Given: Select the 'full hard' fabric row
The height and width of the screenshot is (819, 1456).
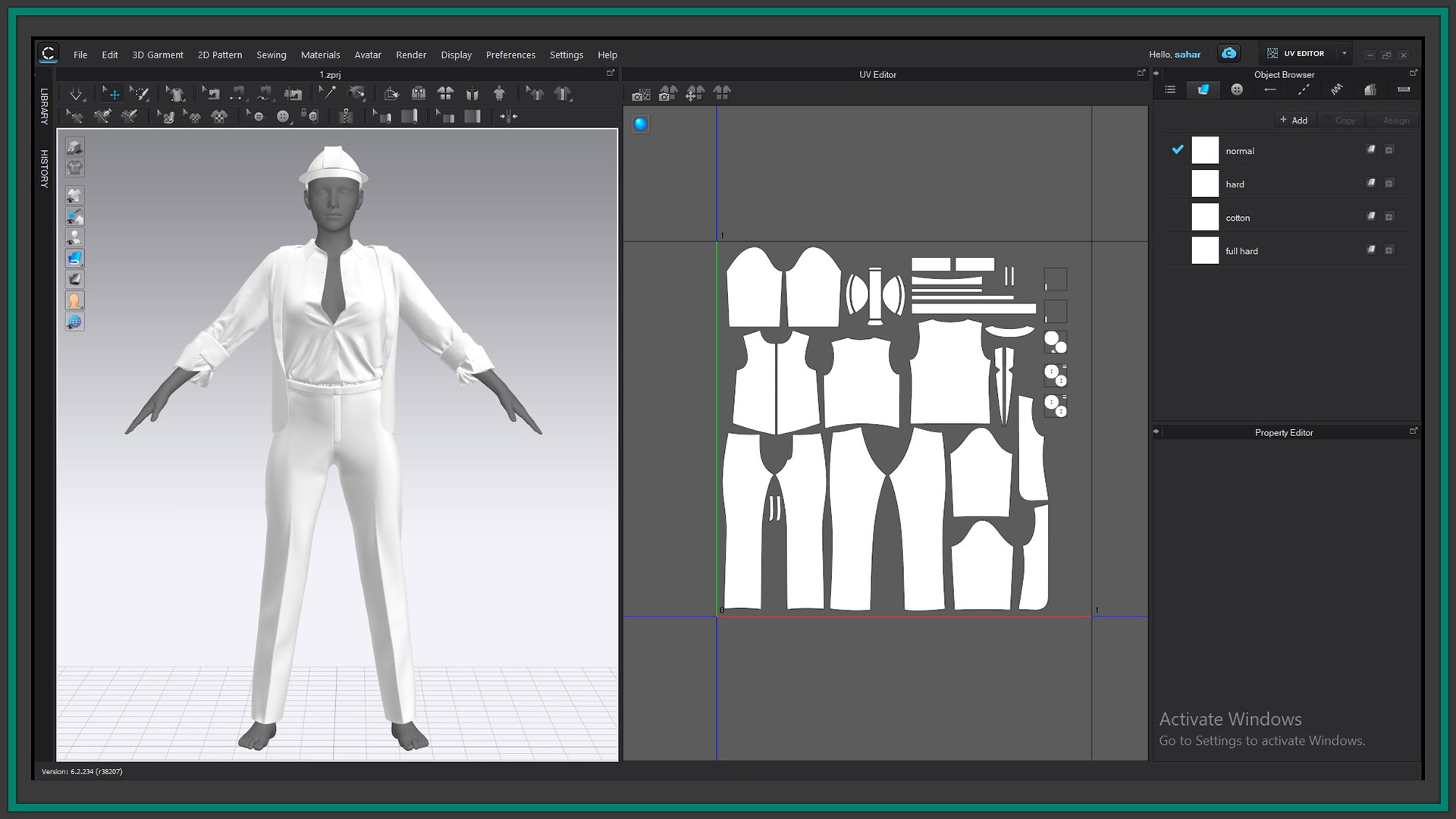Looking at the screenshot, I should click(1287, 250).
